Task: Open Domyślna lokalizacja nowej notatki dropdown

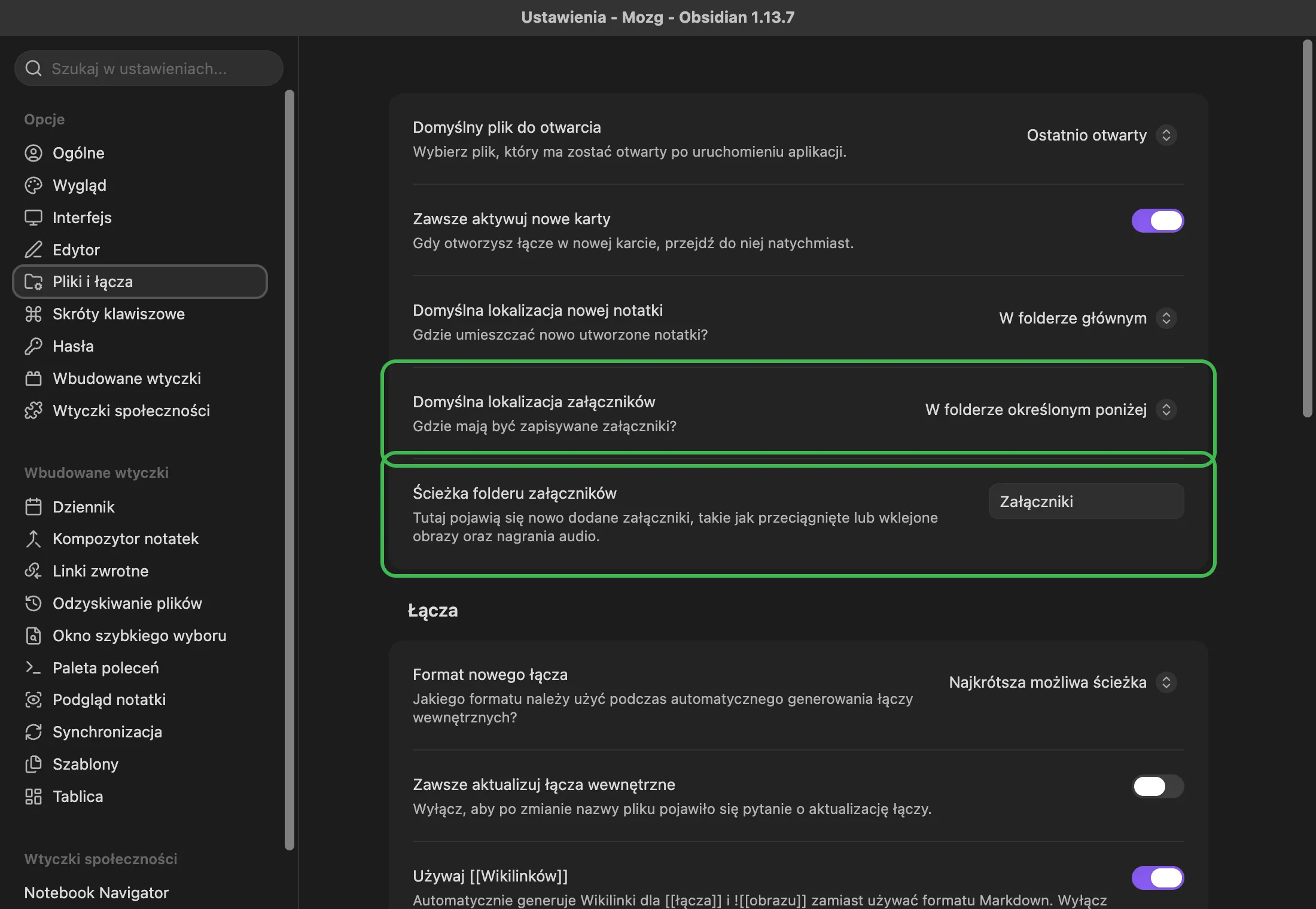Action: tap(1088, 318)
